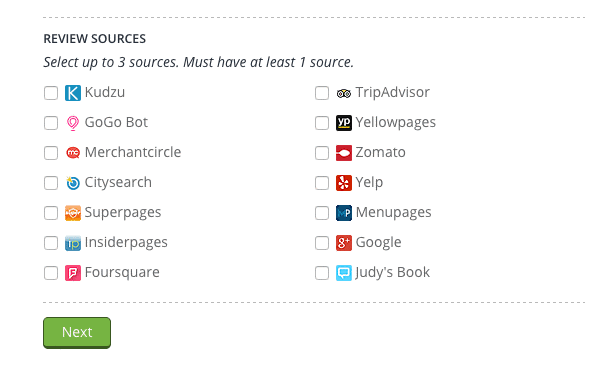Select the Merchantcircle checkbox
This screenshot has width=610, height=366.
click(51, 153)
